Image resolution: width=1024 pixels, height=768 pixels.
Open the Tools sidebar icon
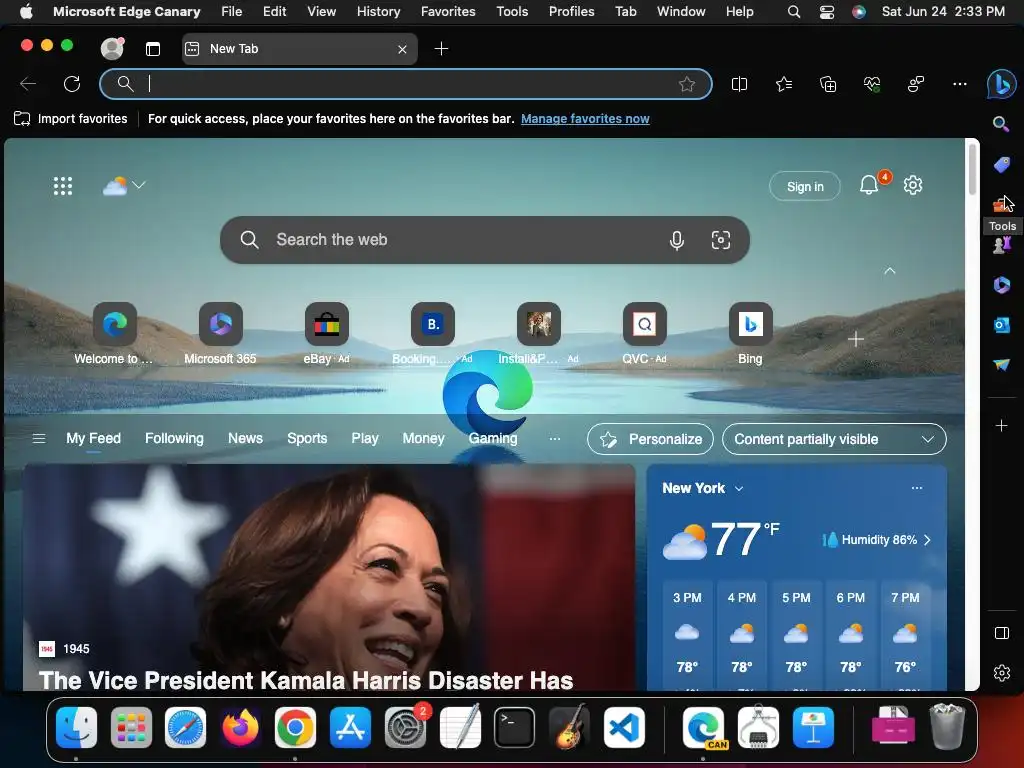1001,204
